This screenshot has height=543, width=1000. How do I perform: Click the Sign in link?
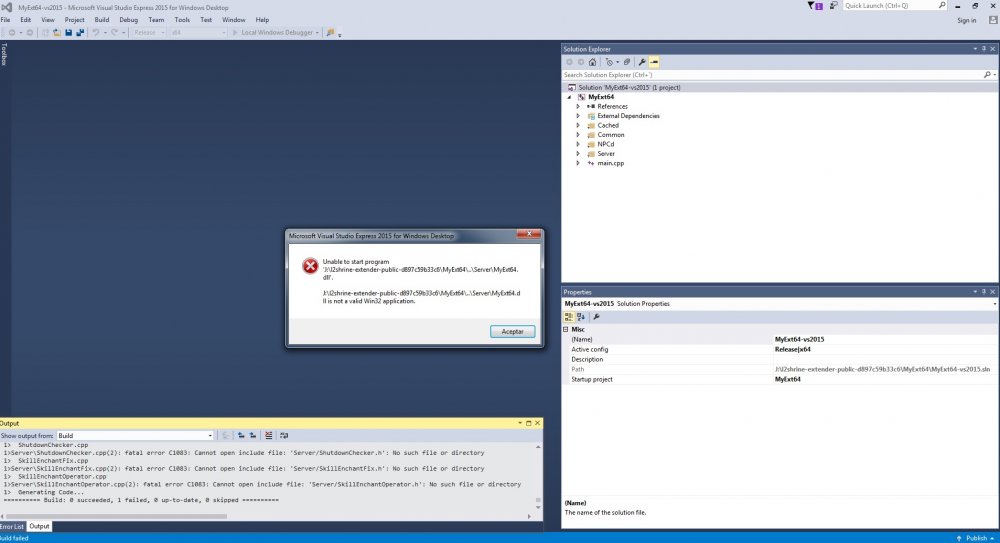tap(966, 20)
